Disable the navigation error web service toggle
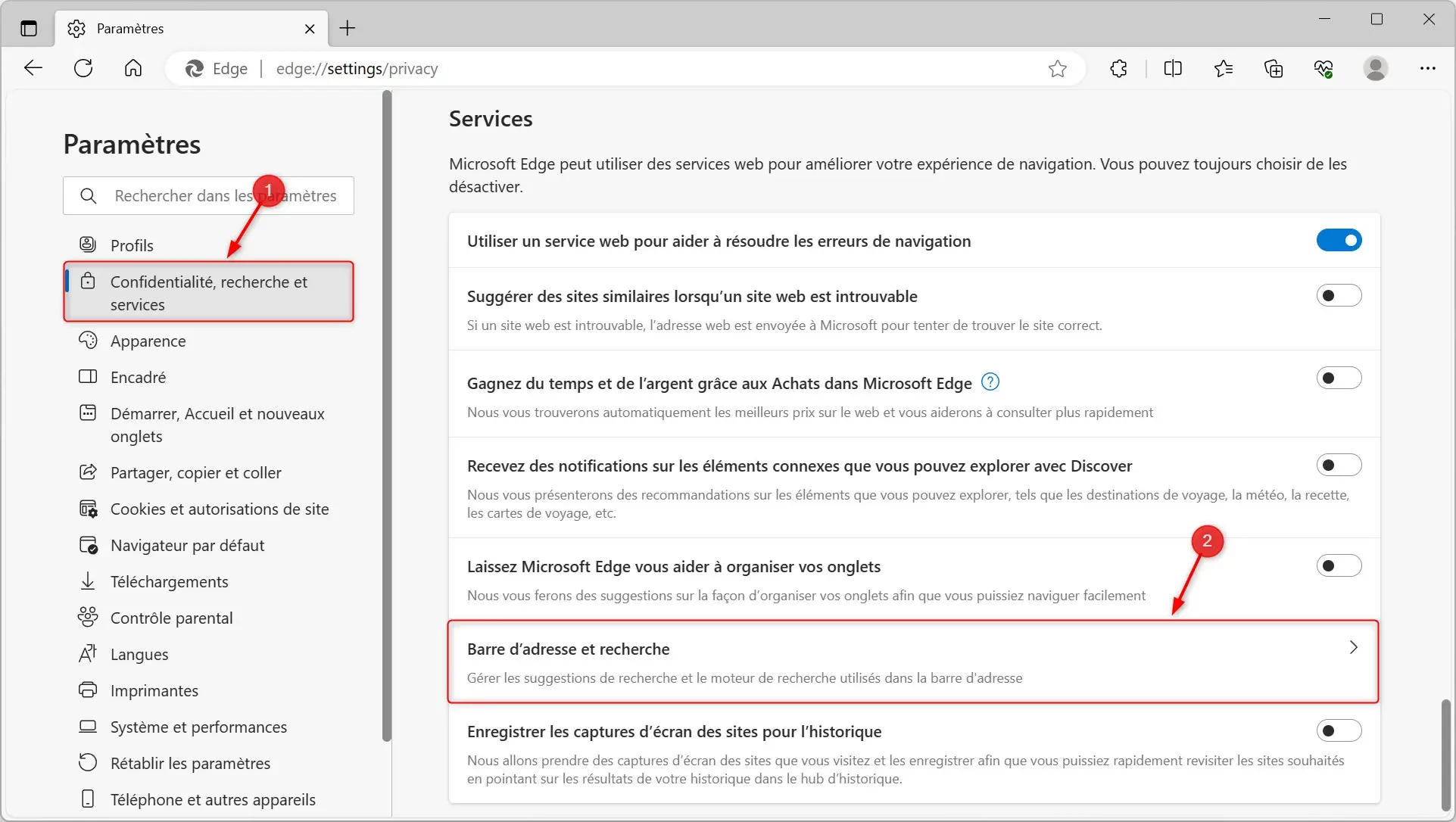This screenshot has height=822, width=1456. [x=1339, y=241]
